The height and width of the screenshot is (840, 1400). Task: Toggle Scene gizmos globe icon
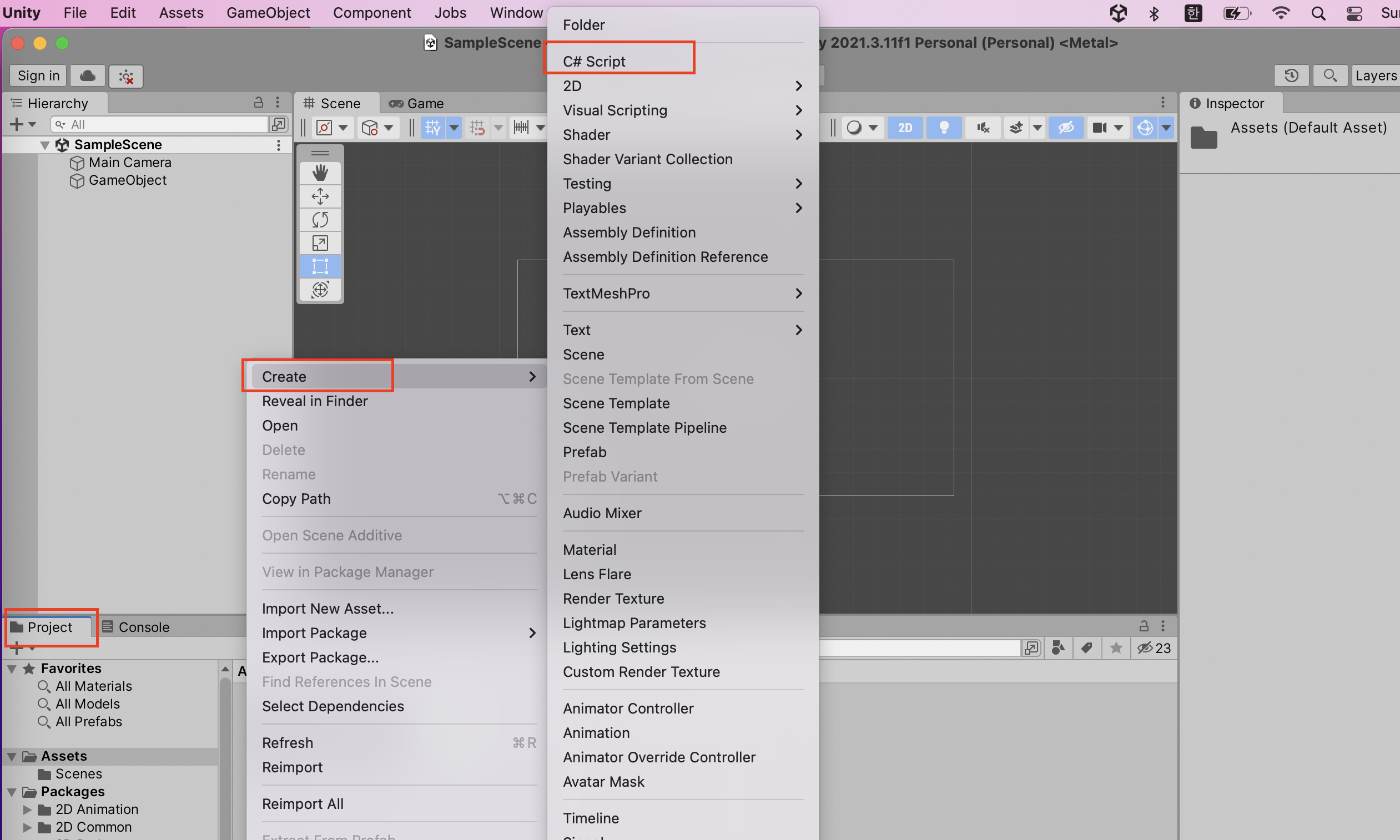coord(1145,128)
